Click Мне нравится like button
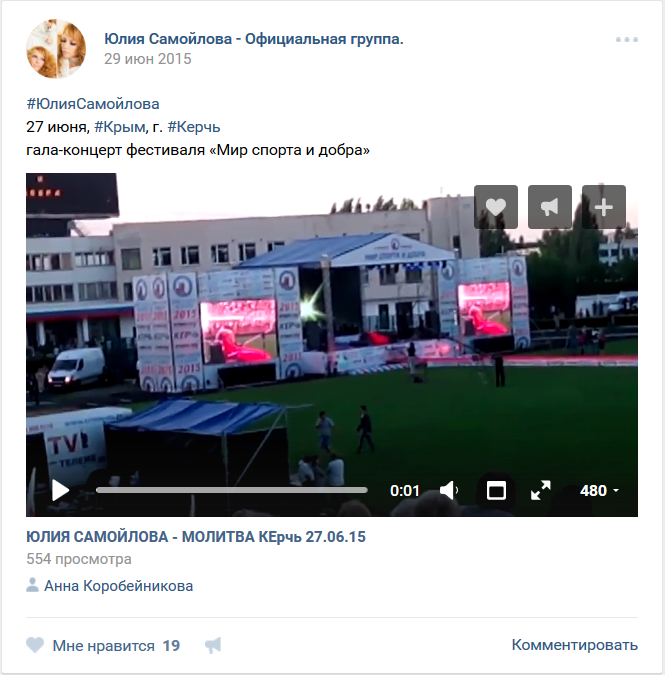Viewport: 665px width, 676px height. pos(103,645)
